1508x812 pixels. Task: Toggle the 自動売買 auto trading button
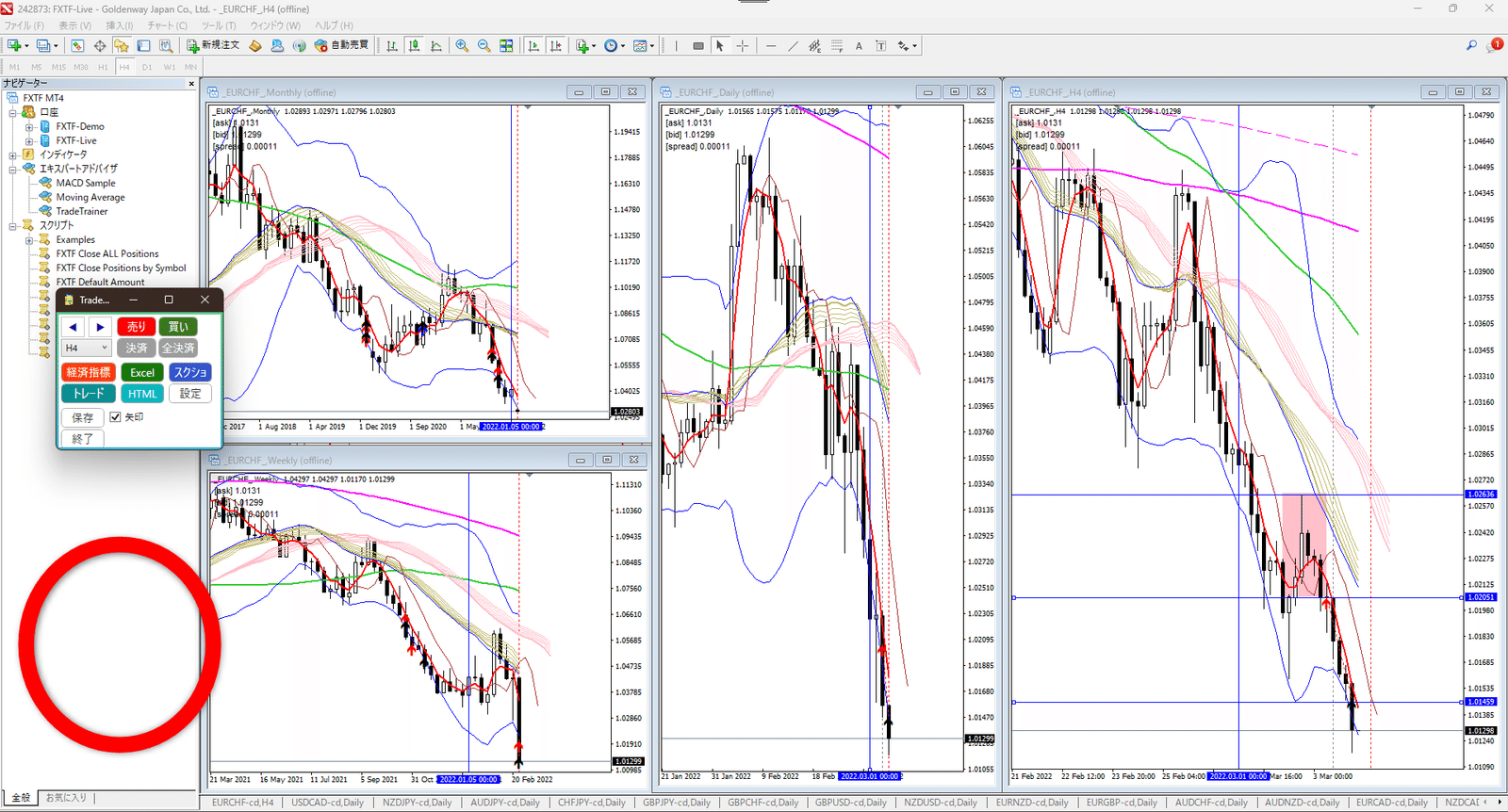pos(342,45)
